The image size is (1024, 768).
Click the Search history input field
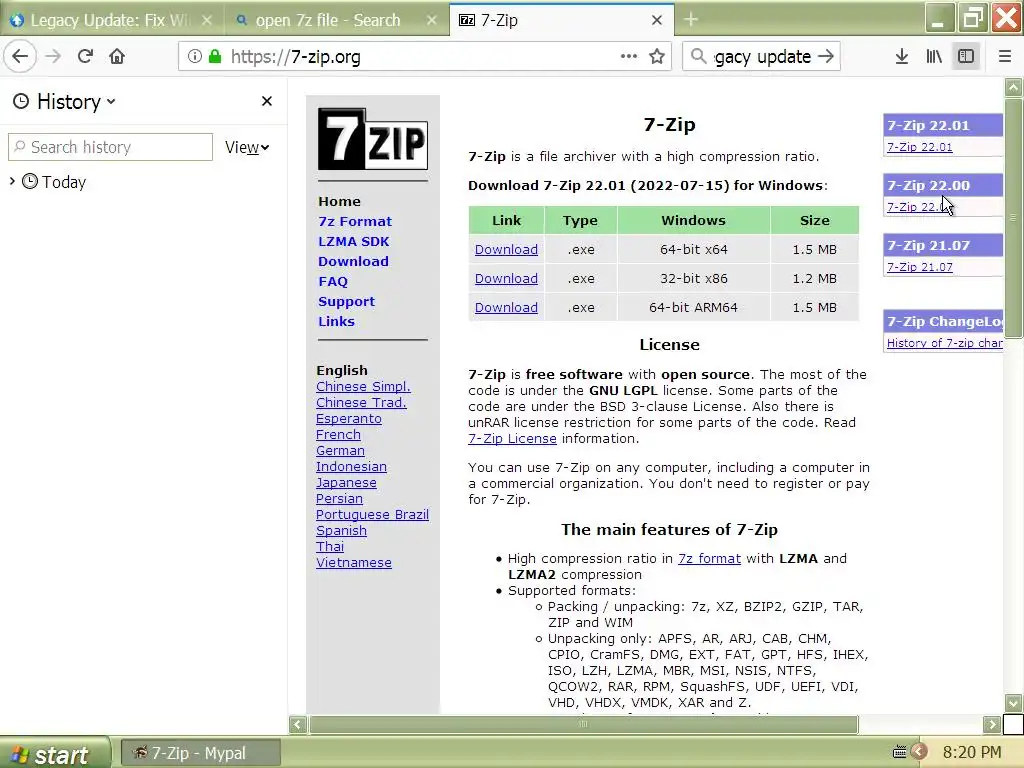tap(110, 147)
